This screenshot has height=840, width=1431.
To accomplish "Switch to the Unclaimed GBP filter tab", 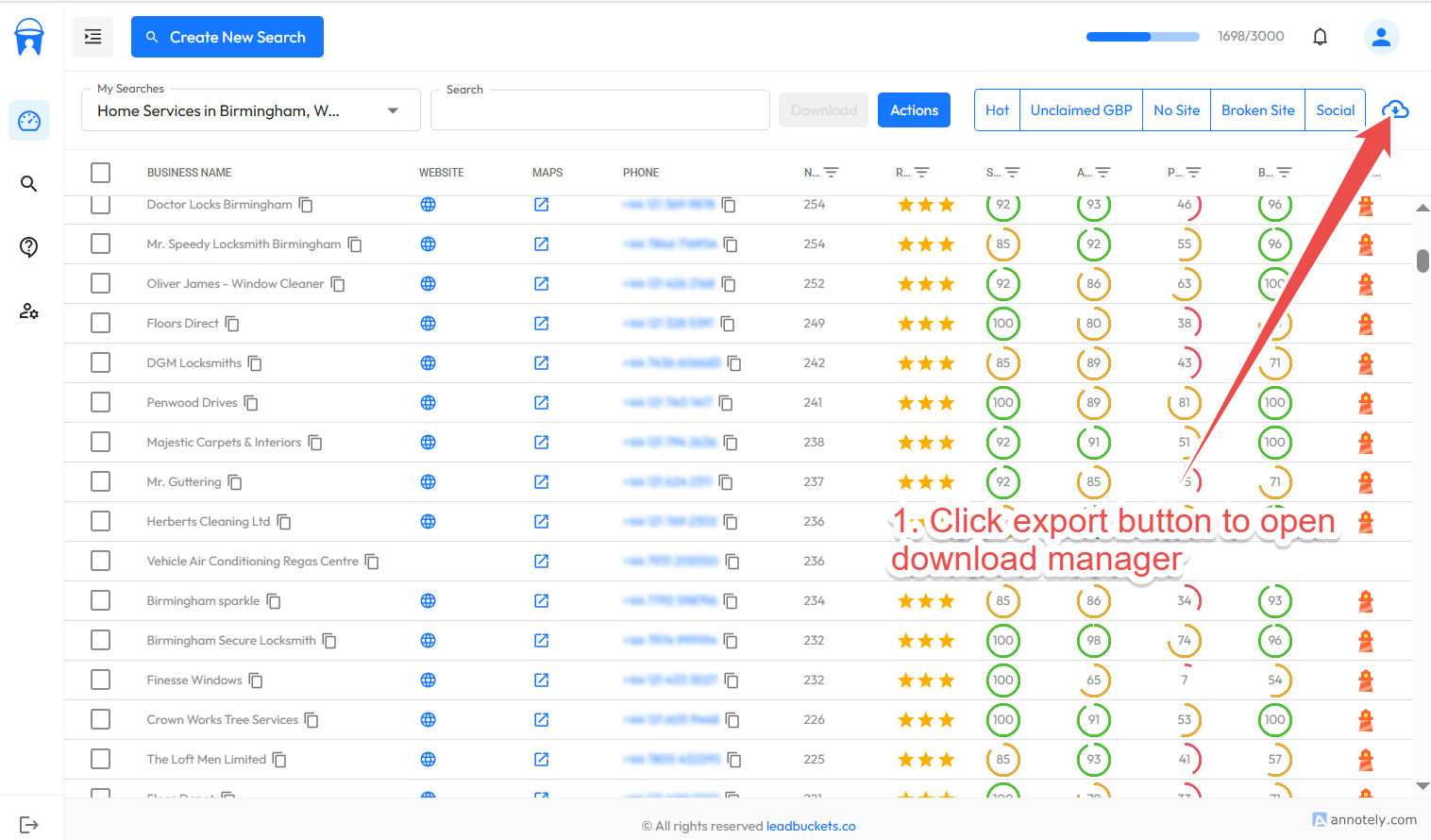I will coord(1081,109).
